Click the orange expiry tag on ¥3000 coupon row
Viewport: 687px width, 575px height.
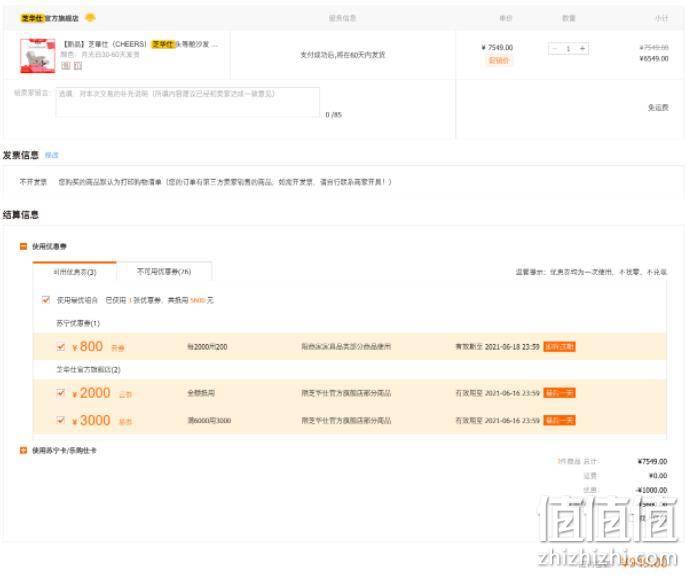tap(560, 420)
